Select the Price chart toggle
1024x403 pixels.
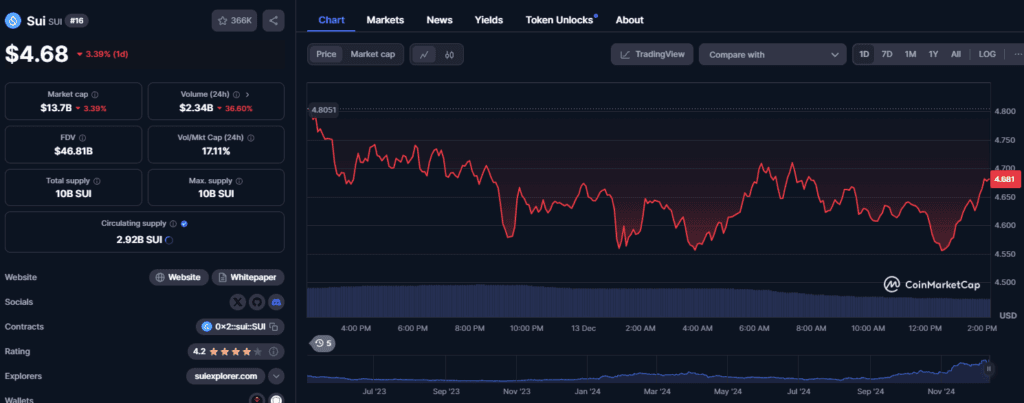click(326, 55)
